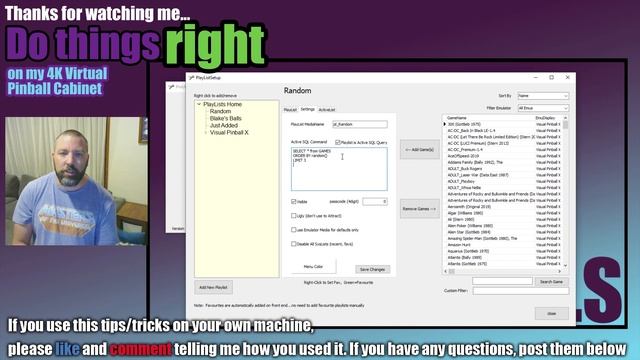Expand the Visual Pinball X tree node
Screen dimensions: 640x360
[205, 133]
